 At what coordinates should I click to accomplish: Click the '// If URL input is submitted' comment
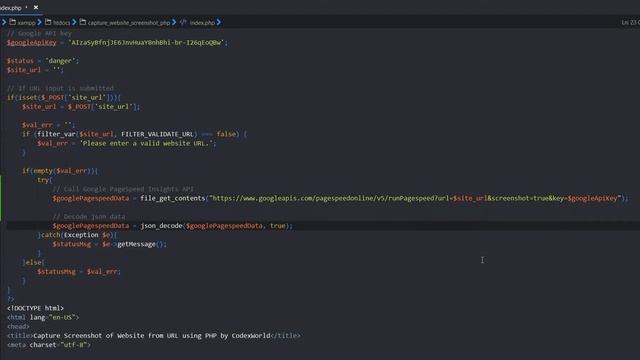(x=60, y=88)
